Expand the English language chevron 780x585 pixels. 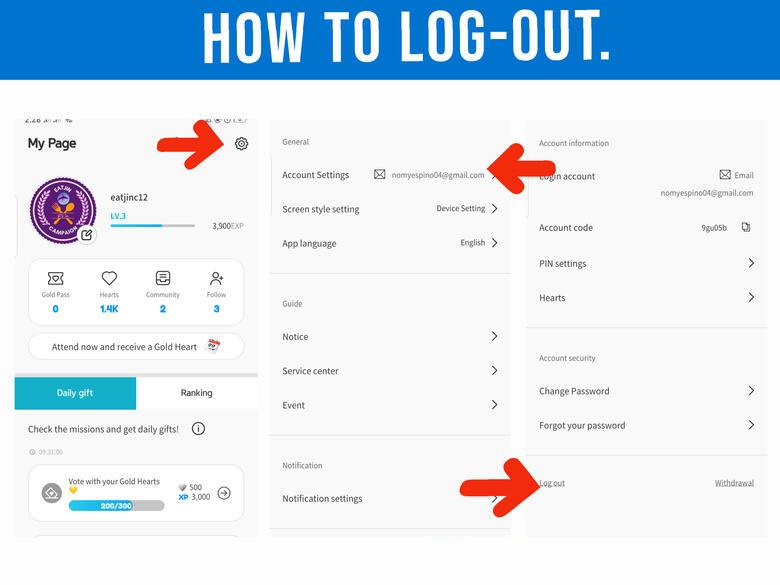click(x=494, y=243)
